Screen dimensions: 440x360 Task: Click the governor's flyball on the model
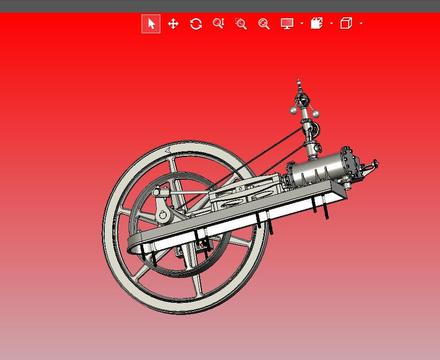292,110
